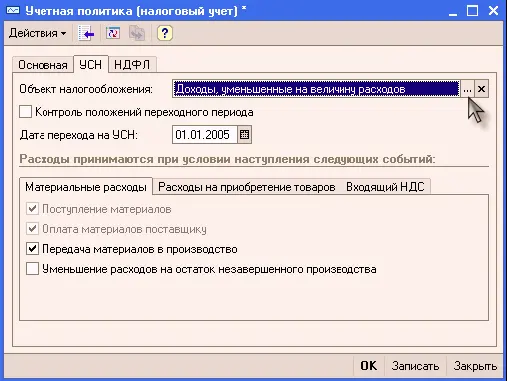Uncheck Передача материалов в производство

coord(32,249)
